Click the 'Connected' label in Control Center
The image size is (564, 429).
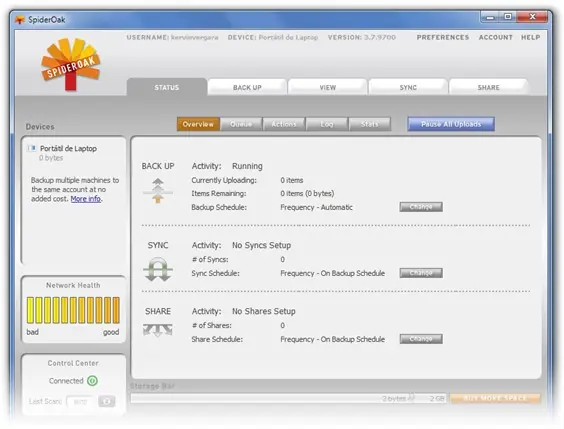click(x=66, y=381)
